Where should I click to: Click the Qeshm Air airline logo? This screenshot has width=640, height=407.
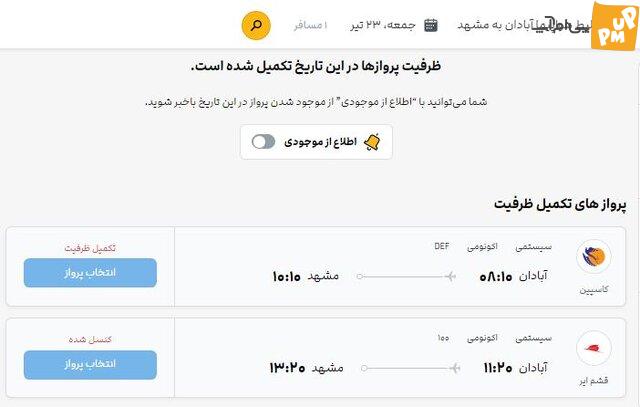[x=593, y=348]
